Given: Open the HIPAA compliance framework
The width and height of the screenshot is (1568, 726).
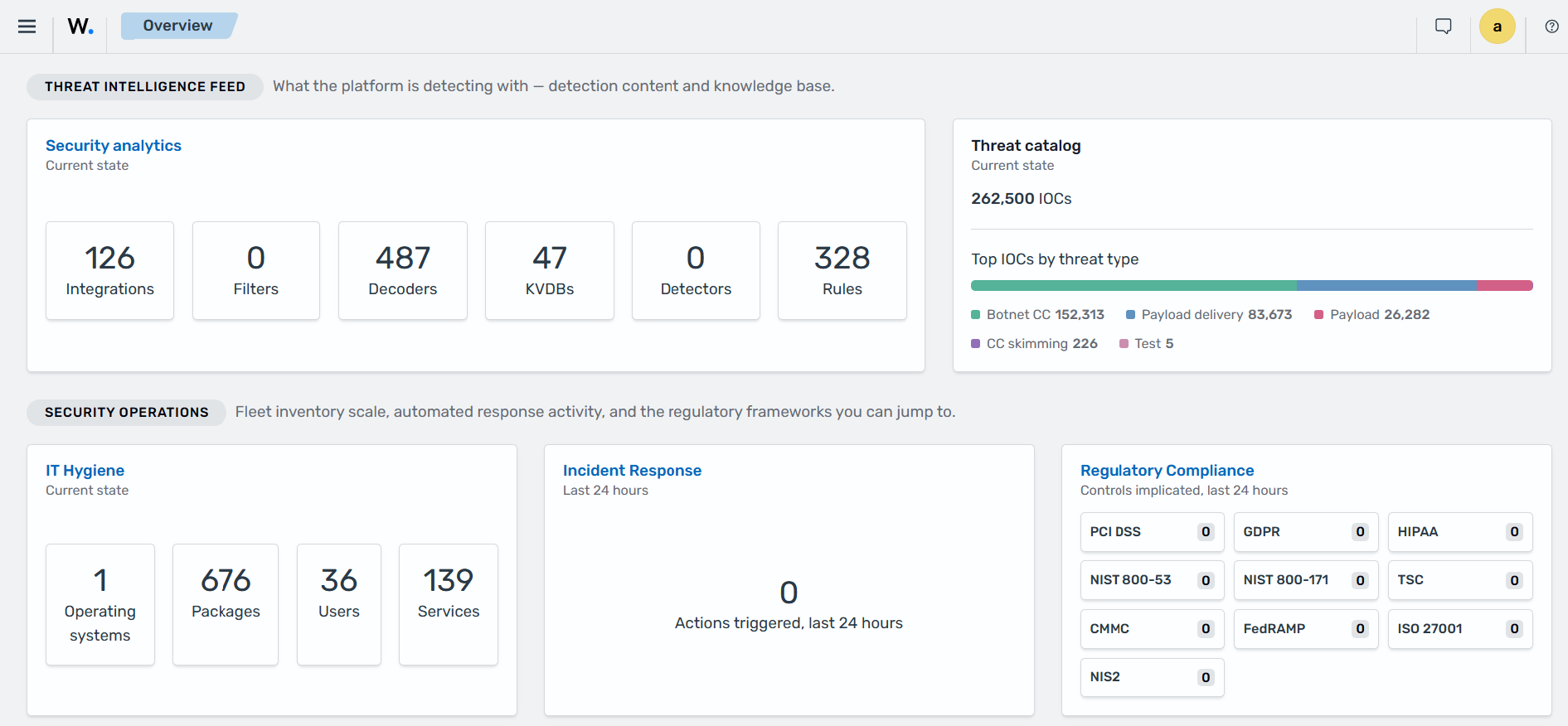Looking at the screenshot, I should (x=1460, y=532).
